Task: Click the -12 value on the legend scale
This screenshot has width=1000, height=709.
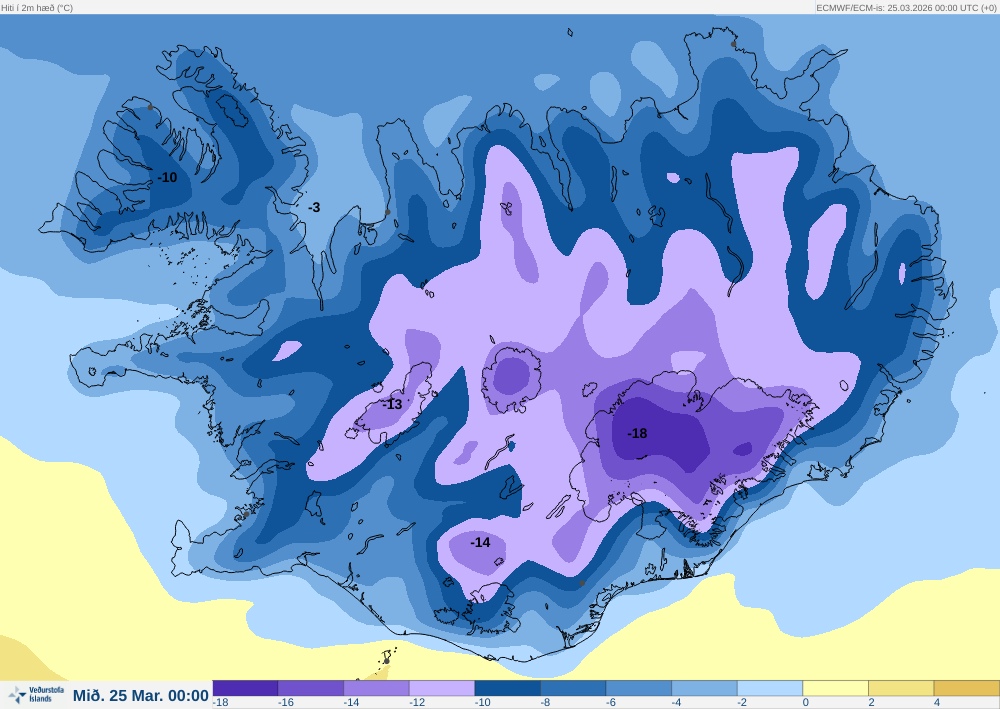Action: pos(417,703)
